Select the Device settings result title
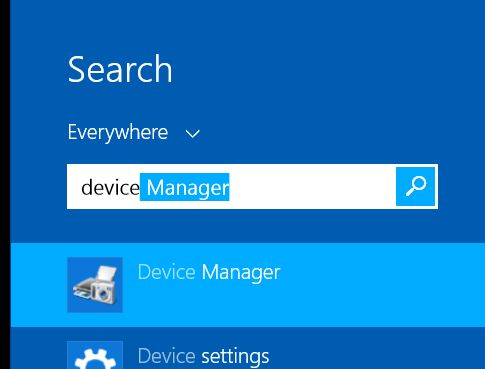Screen dimensions: 485x369 [203, 356]
